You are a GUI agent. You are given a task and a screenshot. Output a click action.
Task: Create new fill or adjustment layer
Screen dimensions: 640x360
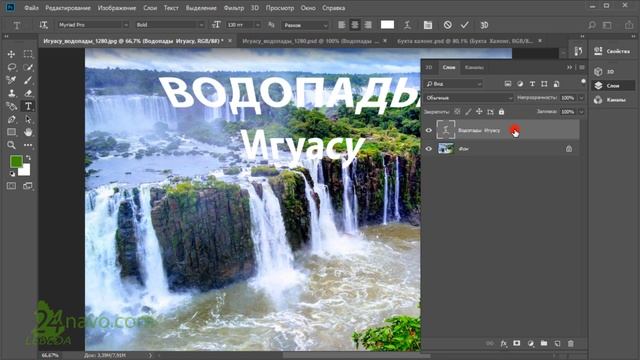[x=531, y=344]
